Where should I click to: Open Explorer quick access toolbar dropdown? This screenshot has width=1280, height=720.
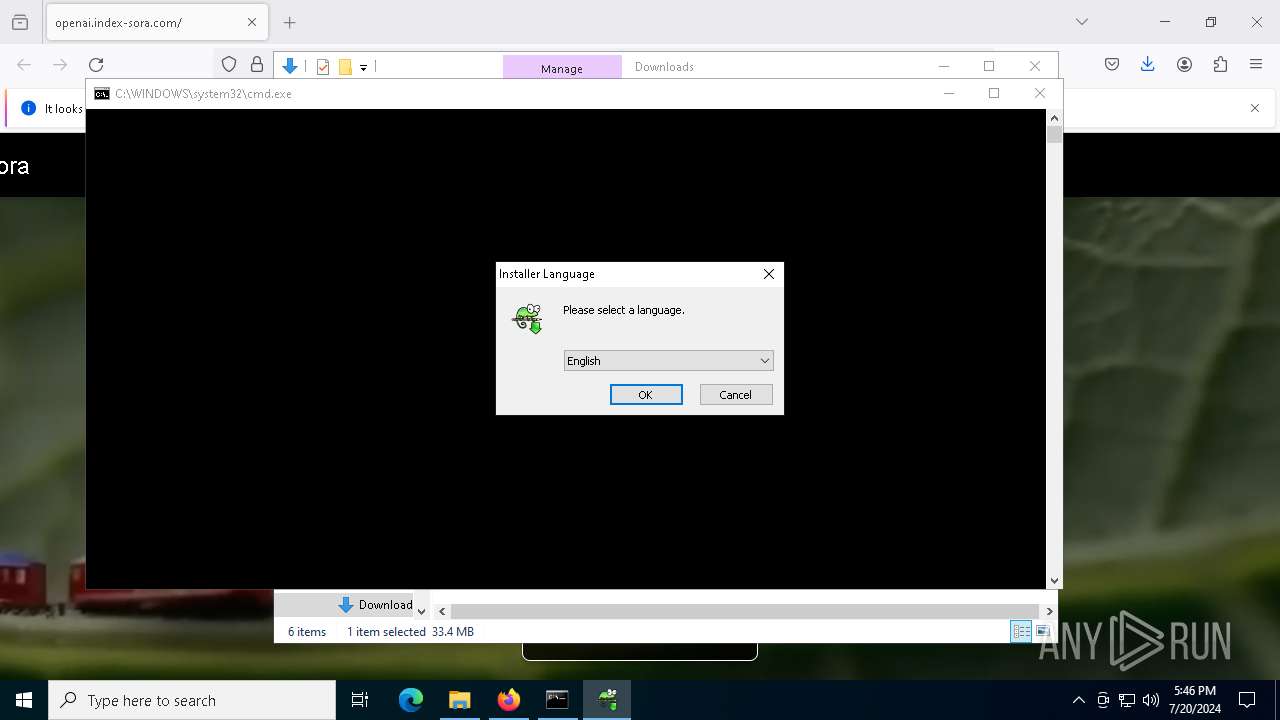tap(363, 67)
